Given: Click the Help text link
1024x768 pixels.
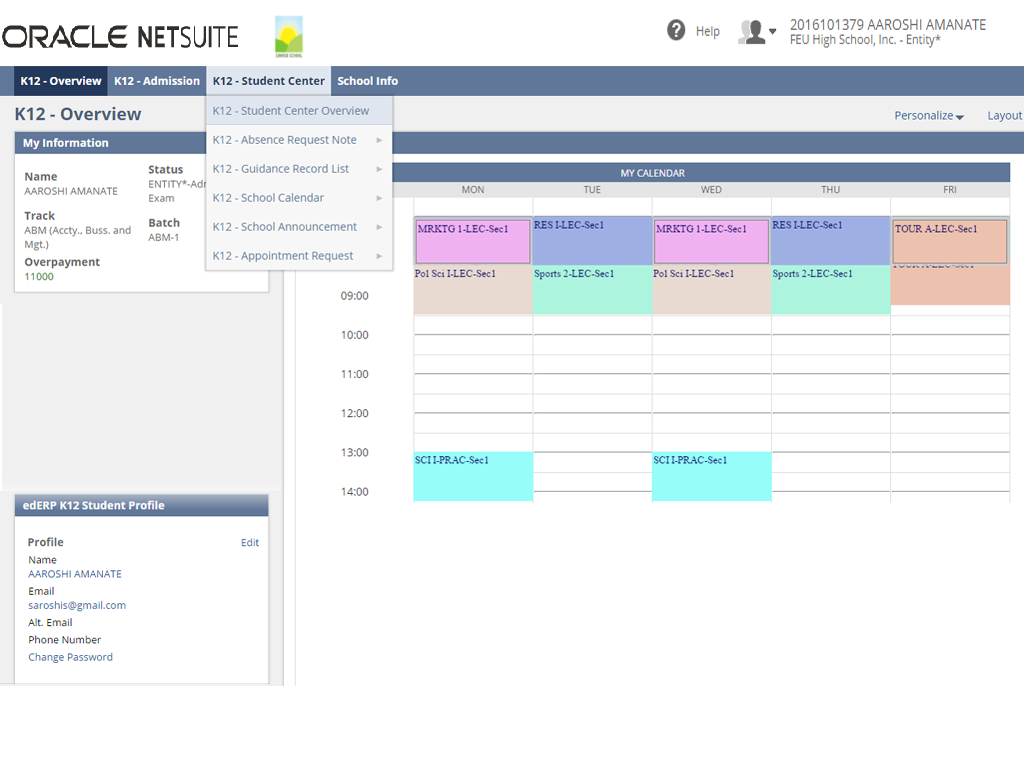Looking at the screenshot, I should pos(707,31).
